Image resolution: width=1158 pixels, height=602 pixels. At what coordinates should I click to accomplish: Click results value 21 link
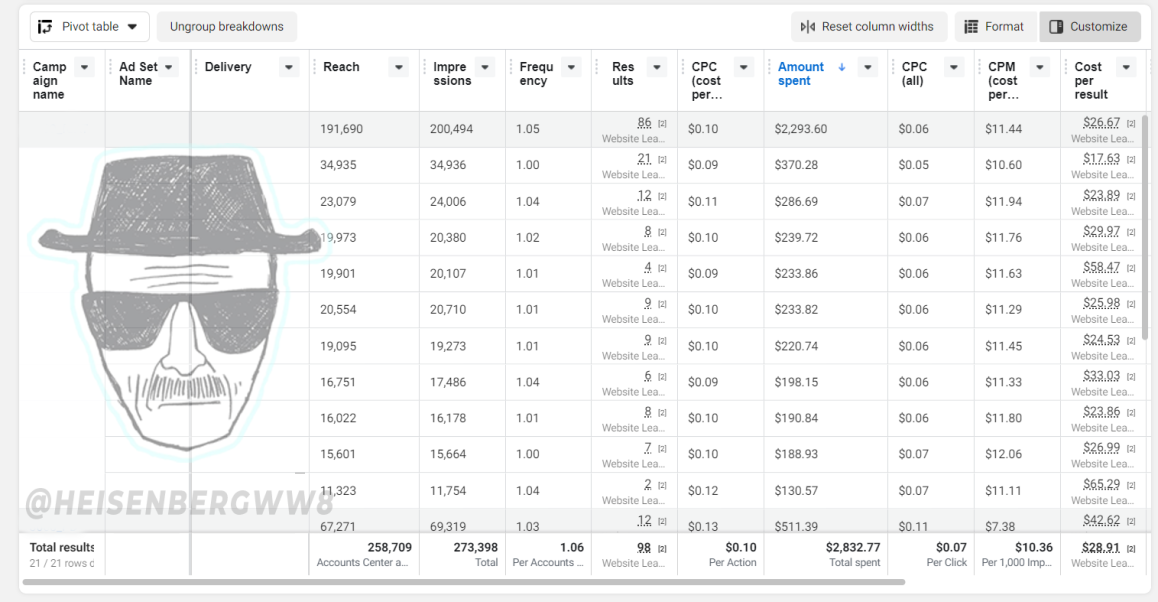(644, 159)
